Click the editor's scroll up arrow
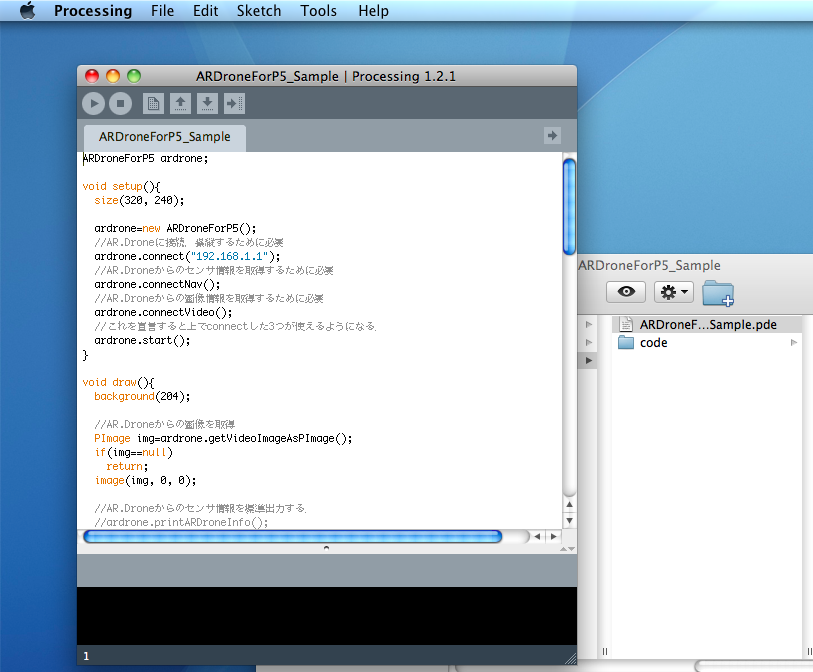Viewport: 813px width, 672px height. point(569,505)
